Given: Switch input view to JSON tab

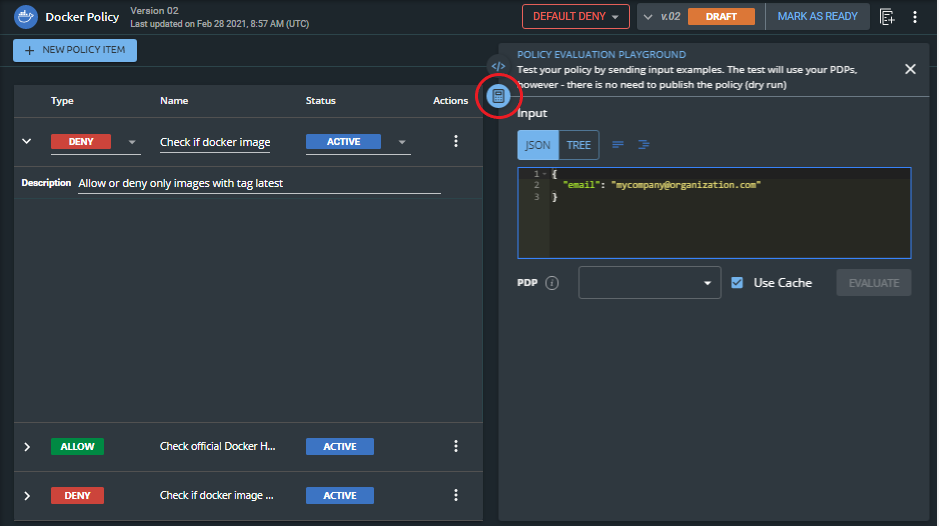Looking at the screenshot, I should [x=538, y=145].
